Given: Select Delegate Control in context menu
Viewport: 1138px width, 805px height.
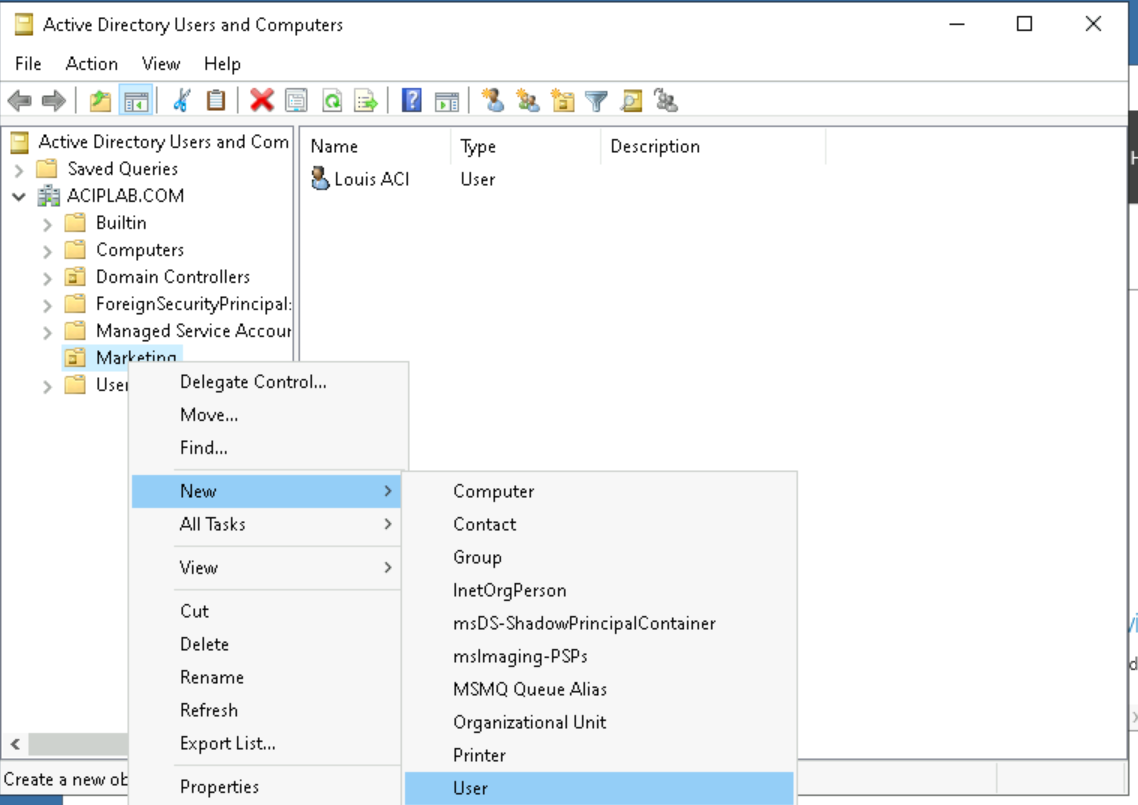Looking at the screenshot, I should click(x=253, y=382).
